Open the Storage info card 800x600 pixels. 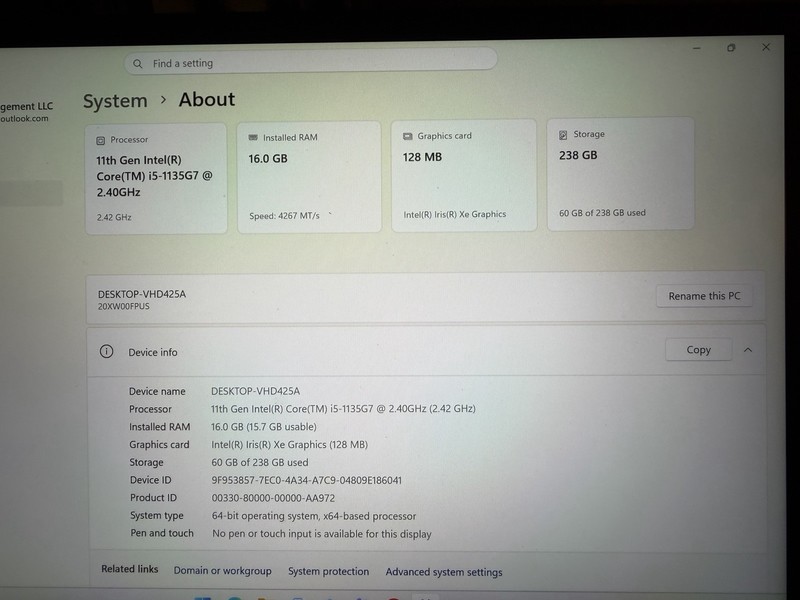tap(620, 173)
